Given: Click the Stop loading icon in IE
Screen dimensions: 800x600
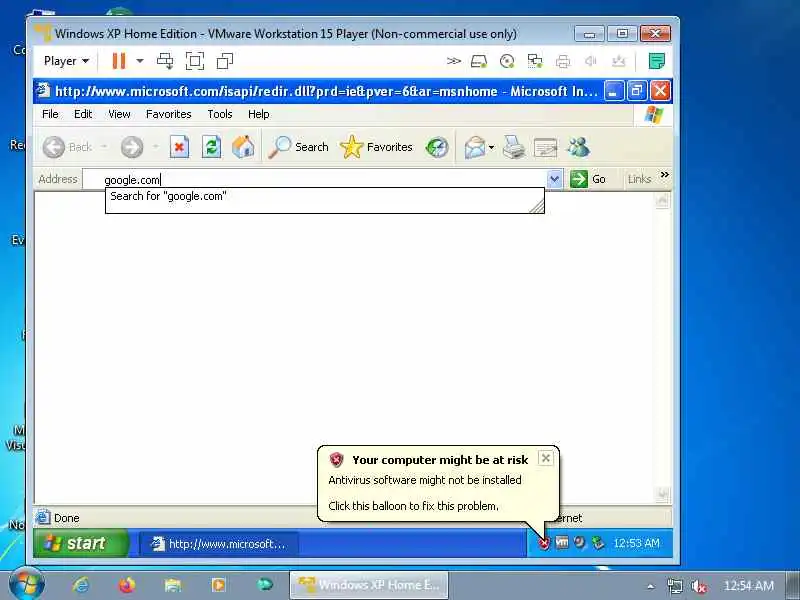Looking at the screenshot, I should [180, 147].
